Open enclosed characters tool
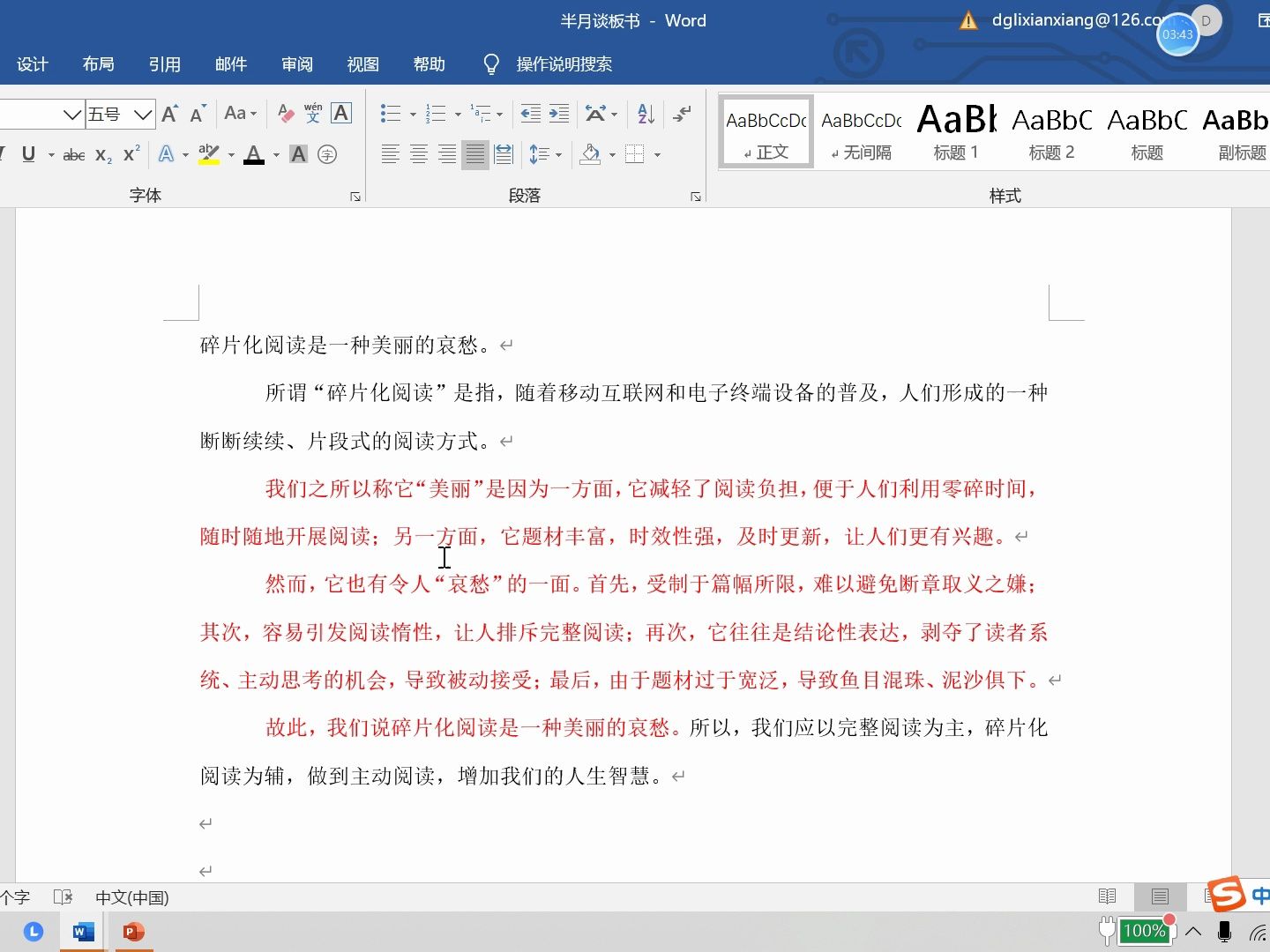The width and height of the screenshot is (1270, 952). tap(327, 154)
